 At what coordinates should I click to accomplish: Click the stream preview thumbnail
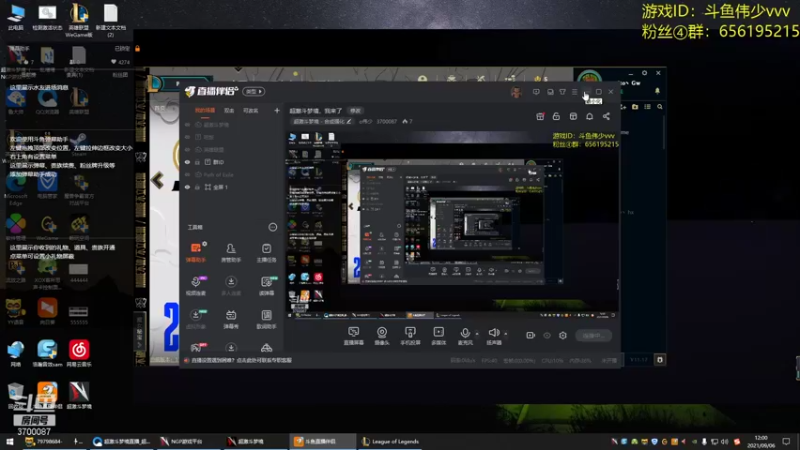point(453,225)
